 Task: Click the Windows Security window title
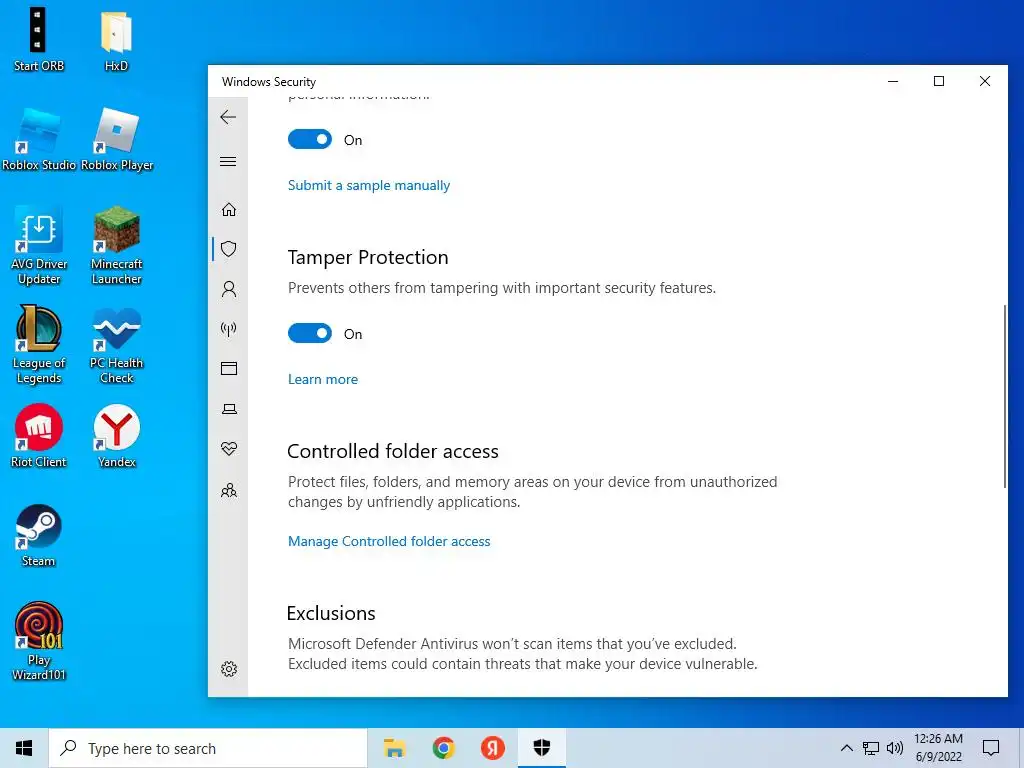[268, 82]
